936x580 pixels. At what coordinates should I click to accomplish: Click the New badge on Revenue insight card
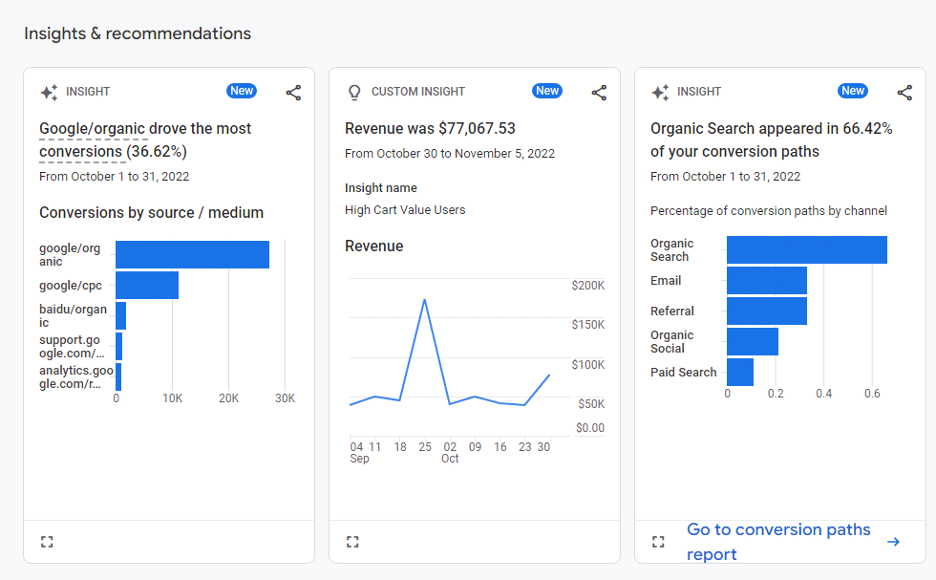(547, 91)
